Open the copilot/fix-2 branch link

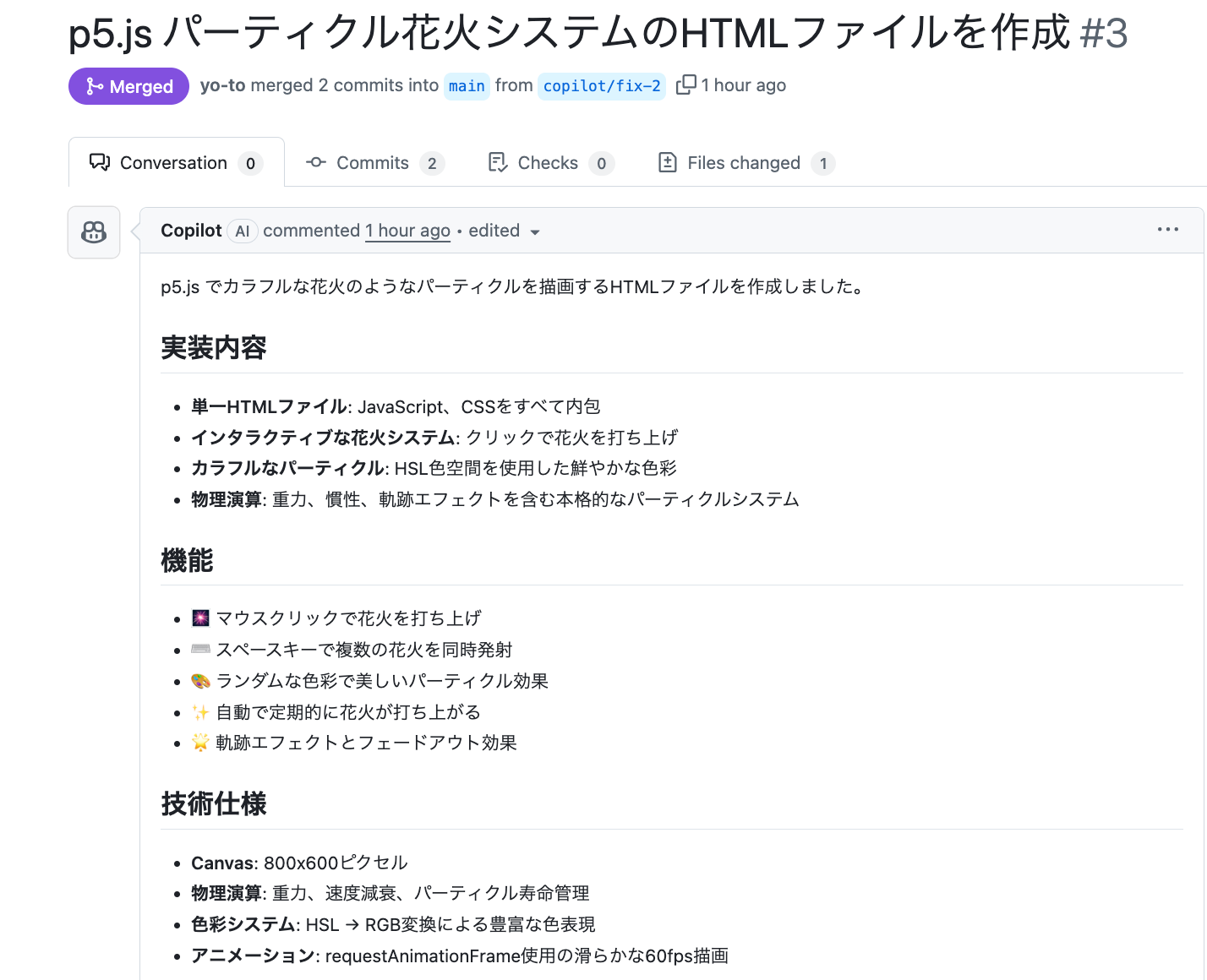coord(602,86)
